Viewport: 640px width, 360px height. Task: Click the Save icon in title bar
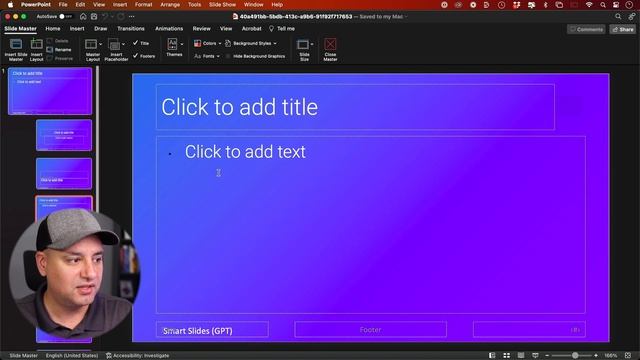(x=94, y=16)
